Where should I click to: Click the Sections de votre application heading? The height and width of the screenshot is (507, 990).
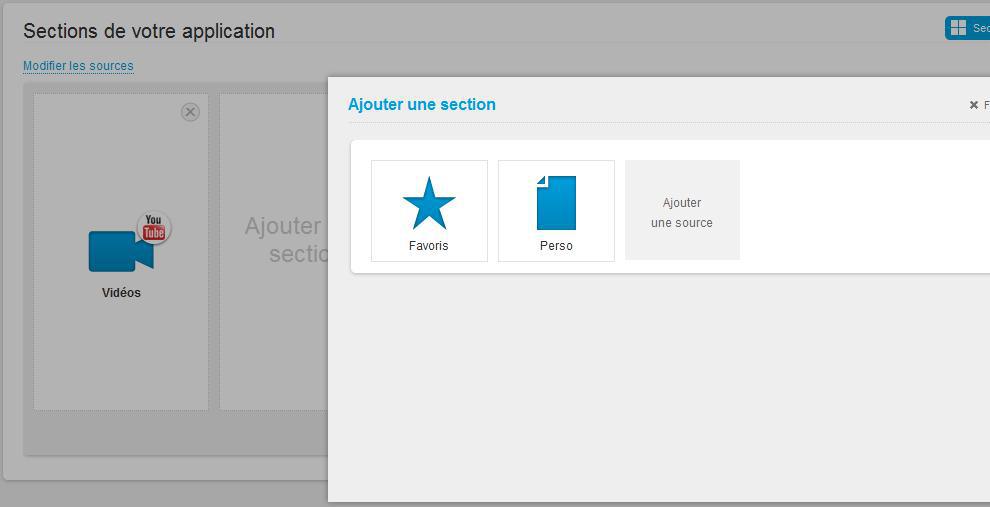tap(149, 31)
